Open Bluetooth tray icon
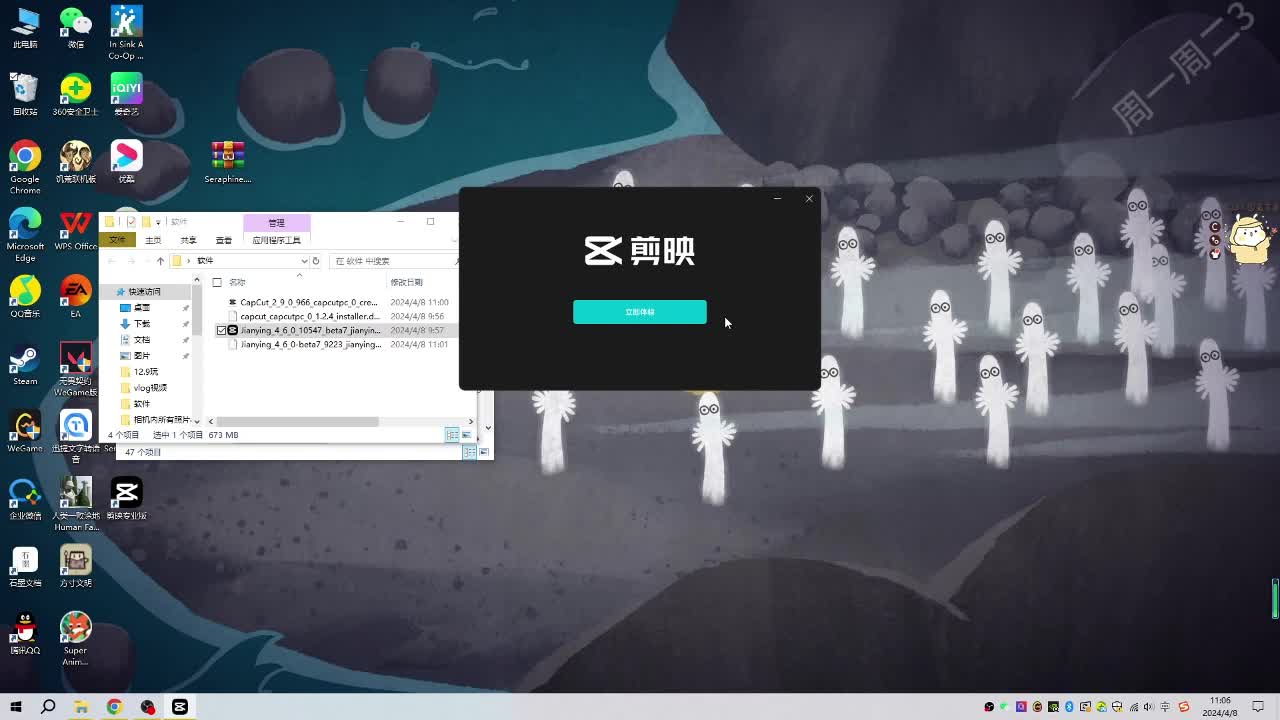Screen dimensions: 1280x720 [x=1069, y=707]
